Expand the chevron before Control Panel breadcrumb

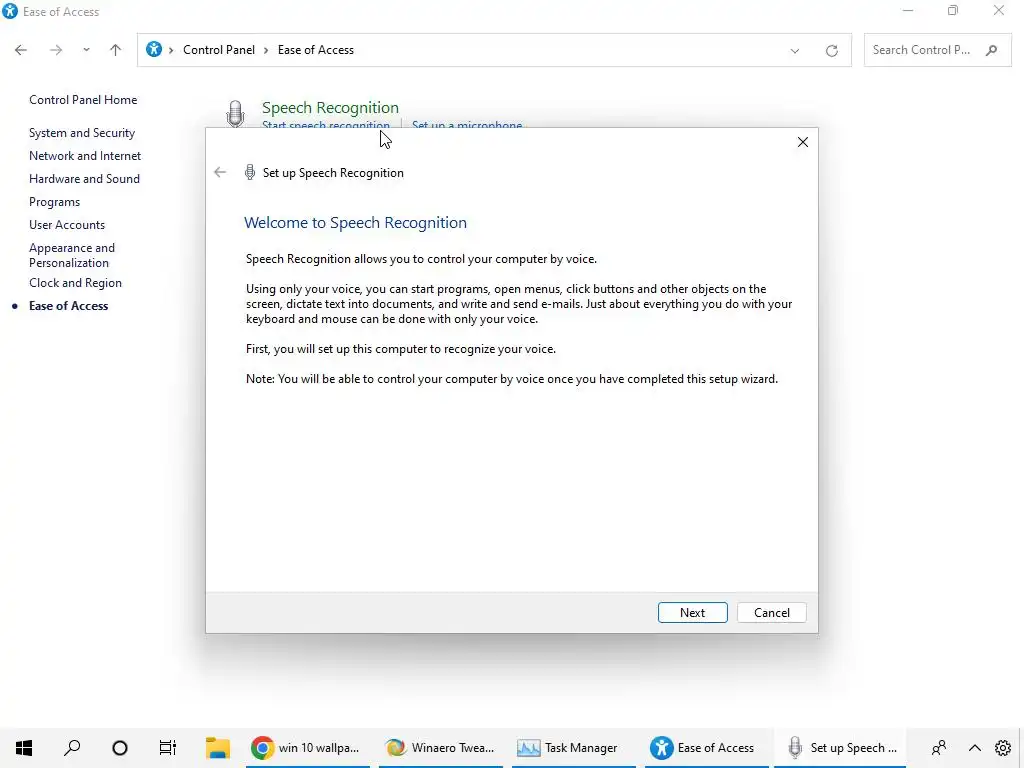171,50
